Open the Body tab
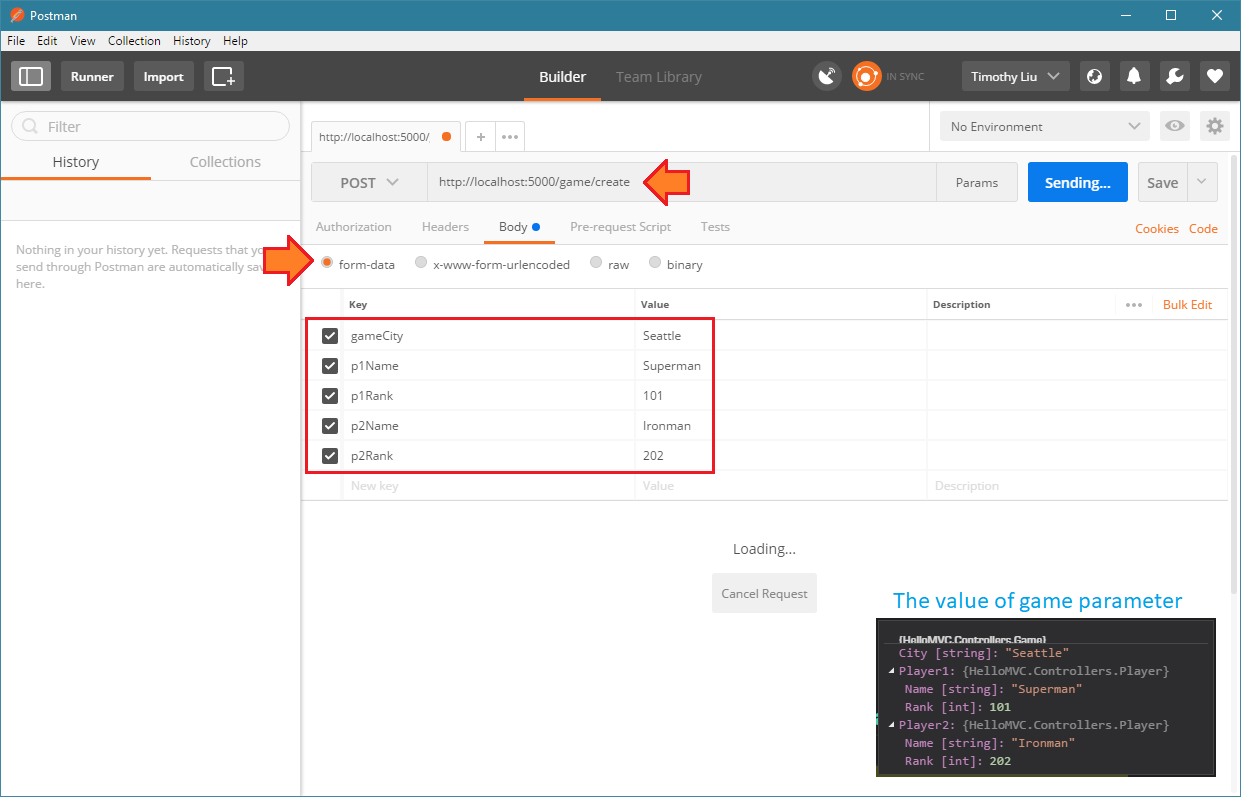Image resolution: width=1241 pixels, height=797 pixels. [519, 227]
